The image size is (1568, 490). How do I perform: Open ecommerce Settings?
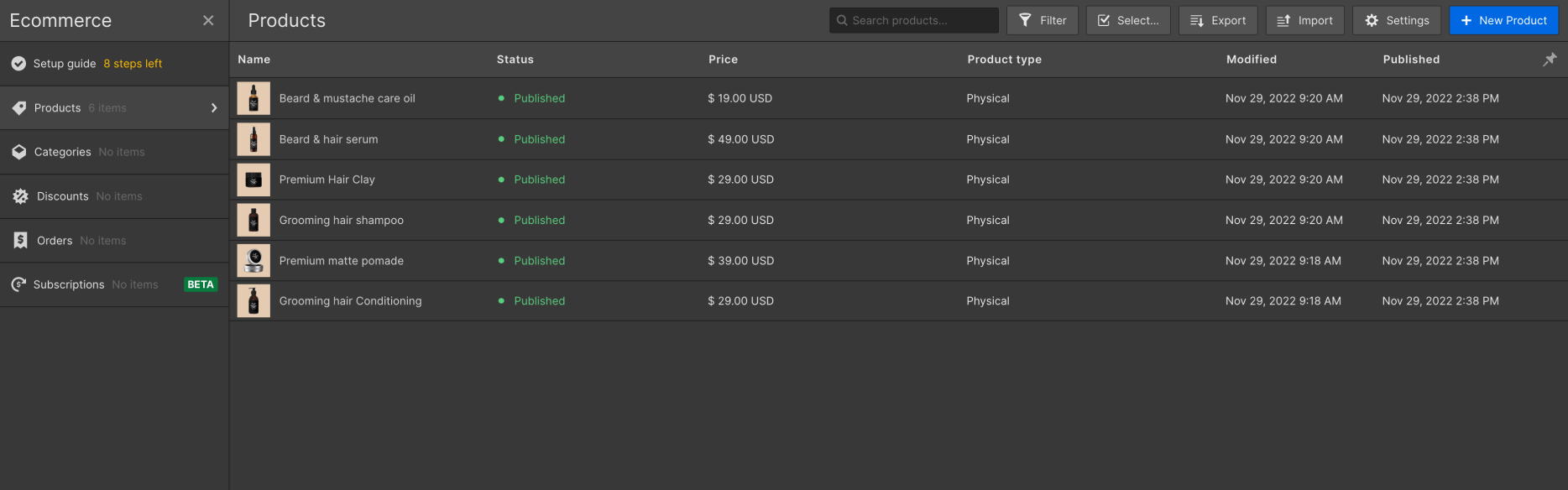[1397, 21]
